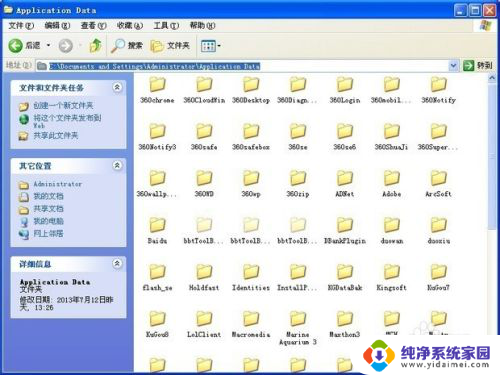This screenshot has height=375, width=500.
Task: Select the Marine Aquarium 3 folder
Action: (298, 328)
